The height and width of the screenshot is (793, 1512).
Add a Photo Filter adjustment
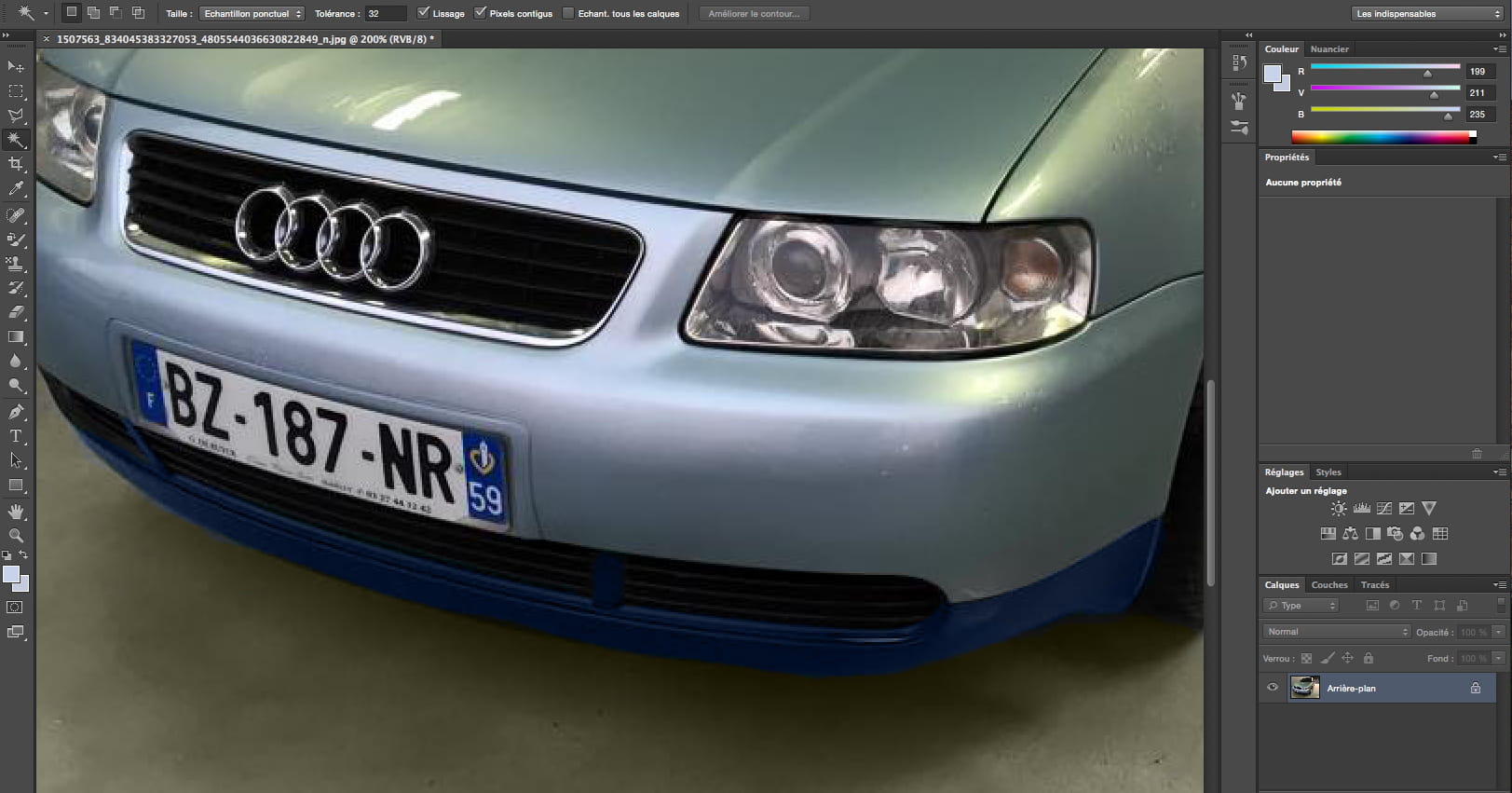(1395, 533)
